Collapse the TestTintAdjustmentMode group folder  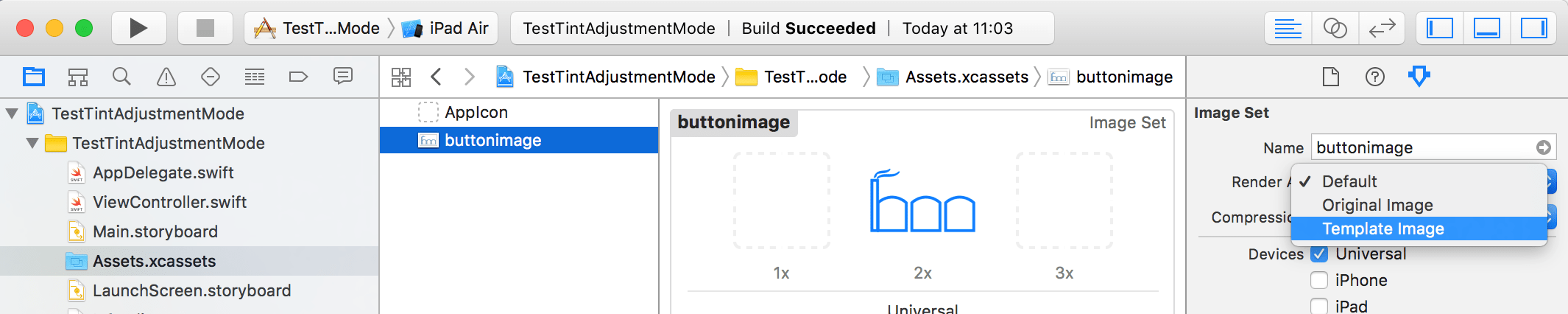(32, 143)
